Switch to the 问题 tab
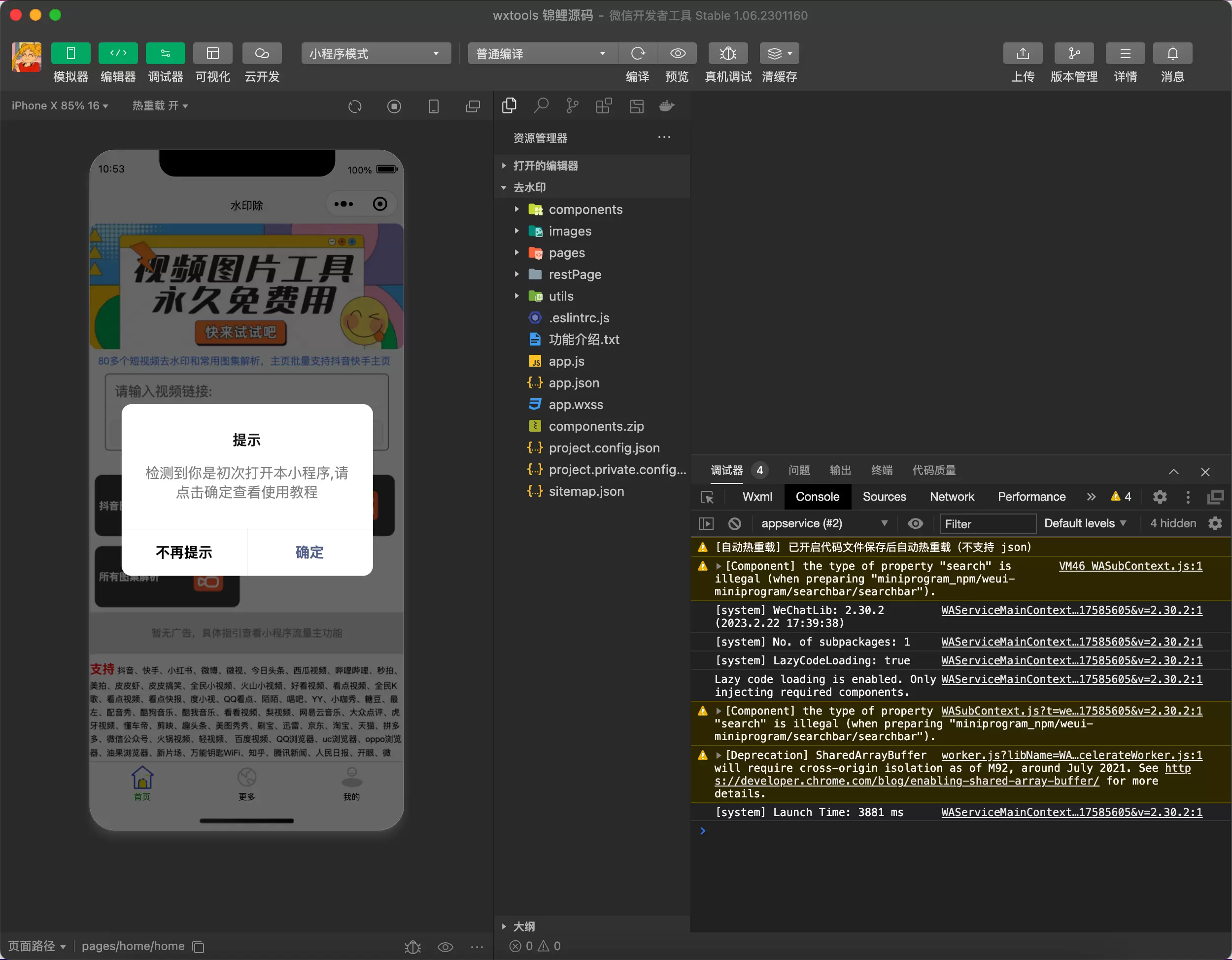This screenshot has width=1232, height=960. pyautogui.click(x=799, y=471)
